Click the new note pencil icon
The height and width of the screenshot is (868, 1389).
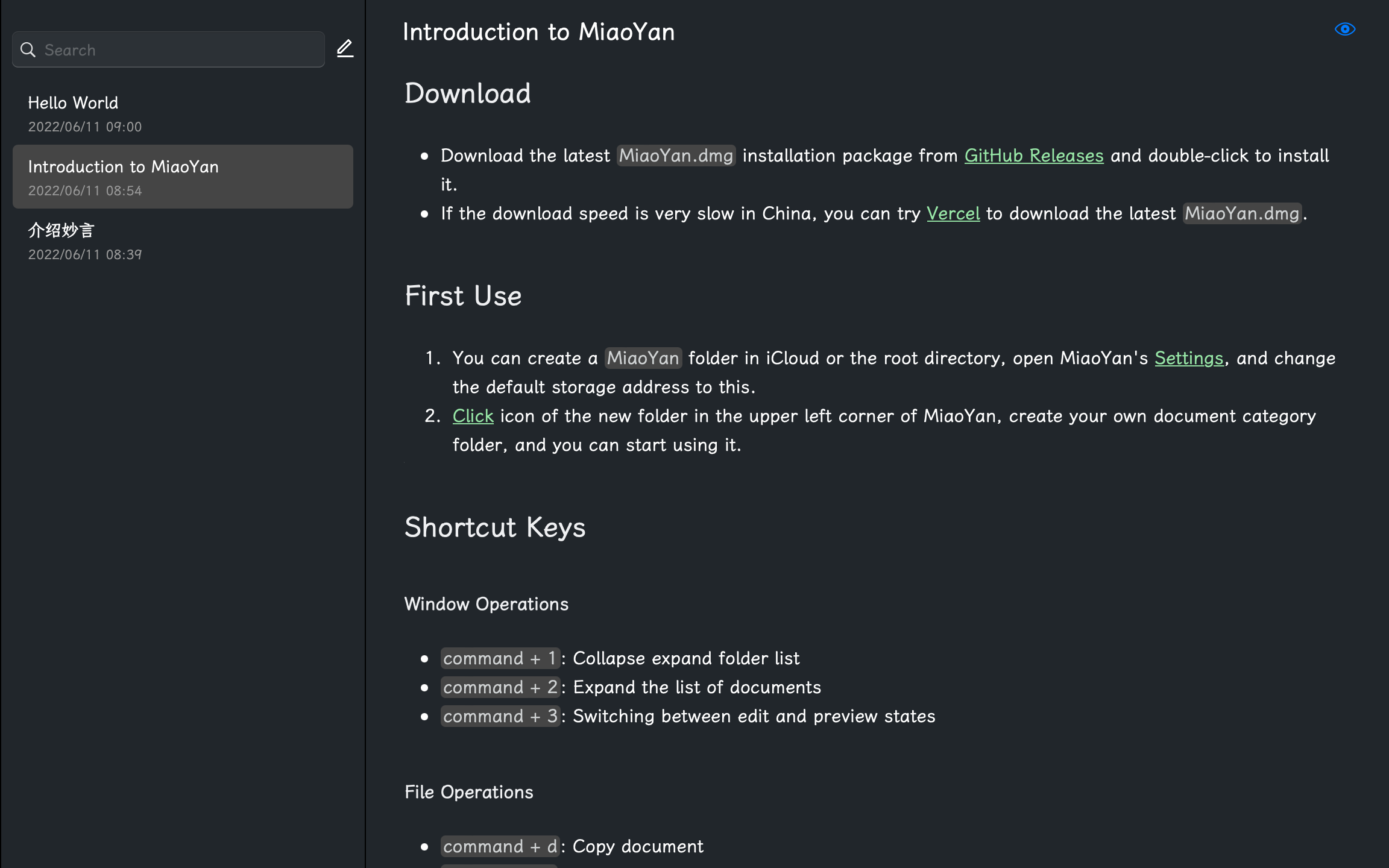[345, 48]
